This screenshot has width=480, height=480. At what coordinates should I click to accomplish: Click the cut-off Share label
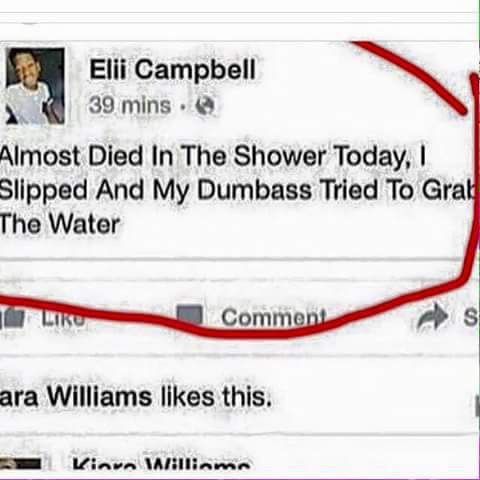click(470, 317)
